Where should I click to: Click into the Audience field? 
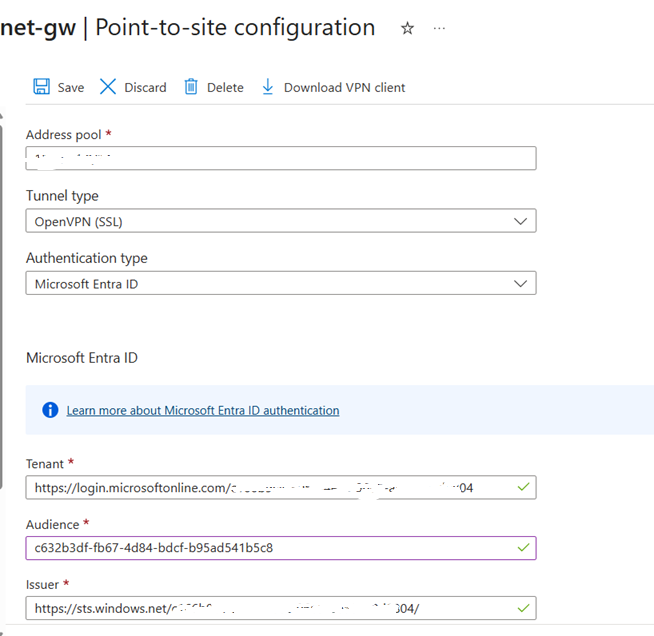(281, 548)
